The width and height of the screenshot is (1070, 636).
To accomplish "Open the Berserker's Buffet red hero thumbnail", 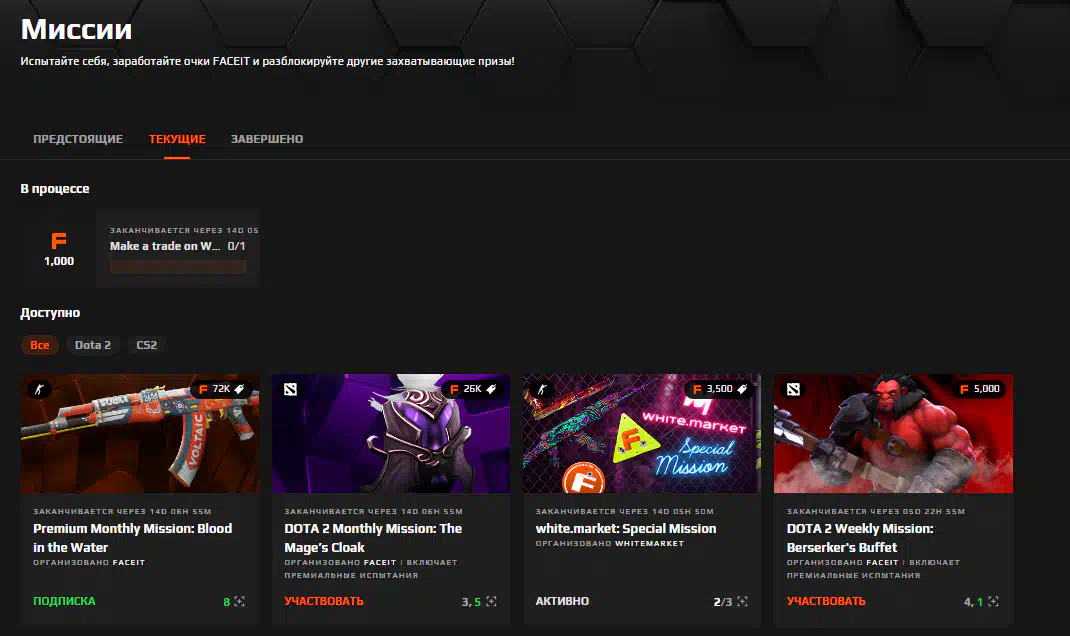I will (x=893, y=433).
